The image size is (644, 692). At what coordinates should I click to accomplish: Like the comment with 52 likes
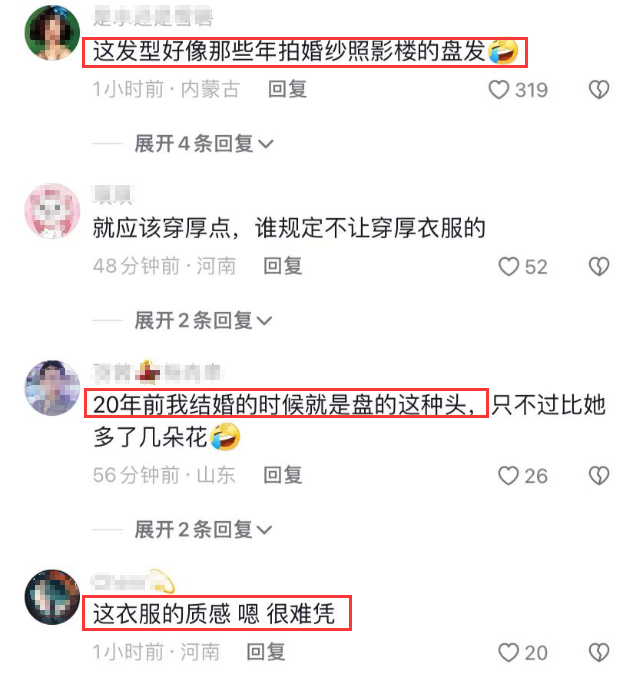(508, 267)
